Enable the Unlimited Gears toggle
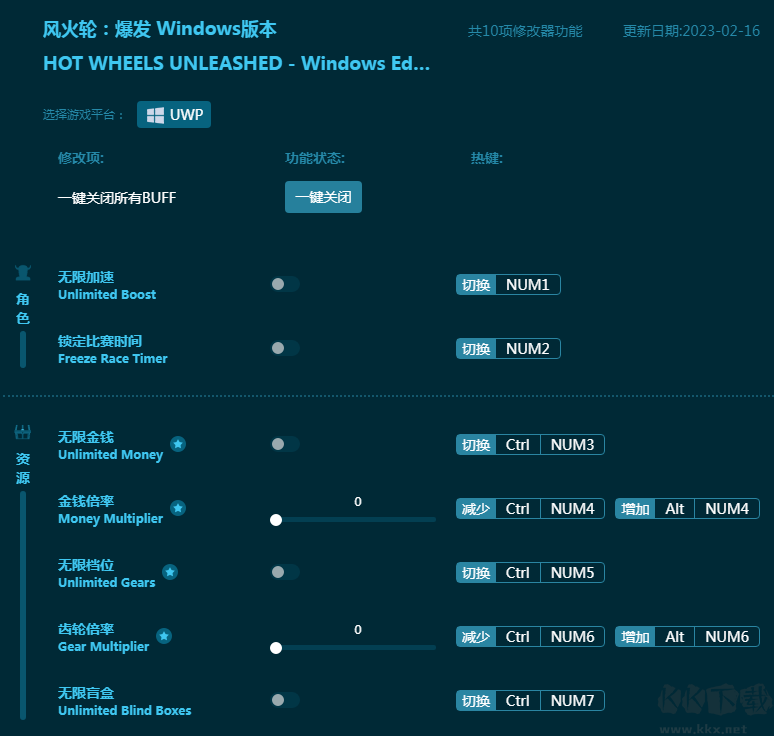 284,572
